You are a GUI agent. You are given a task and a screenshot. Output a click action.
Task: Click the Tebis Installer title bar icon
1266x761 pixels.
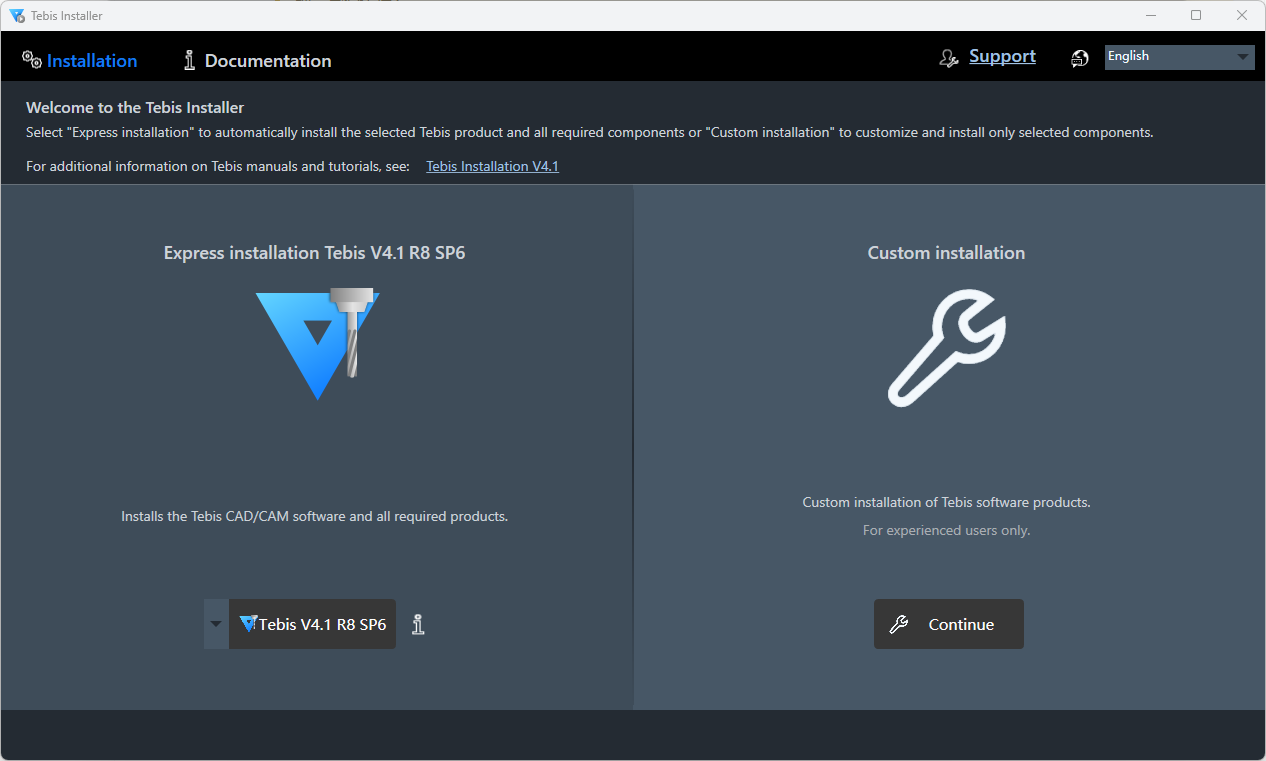17,15
